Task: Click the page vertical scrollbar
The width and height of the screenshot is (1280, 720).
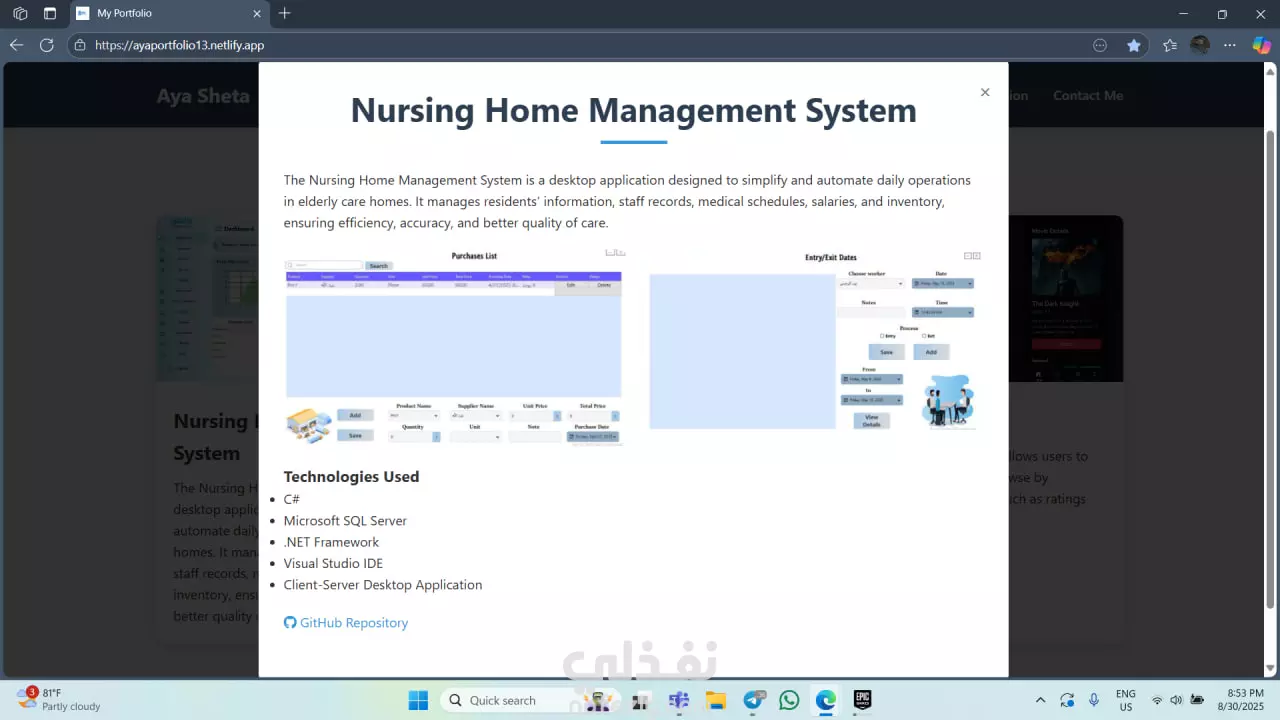Action: (1271, 370)
